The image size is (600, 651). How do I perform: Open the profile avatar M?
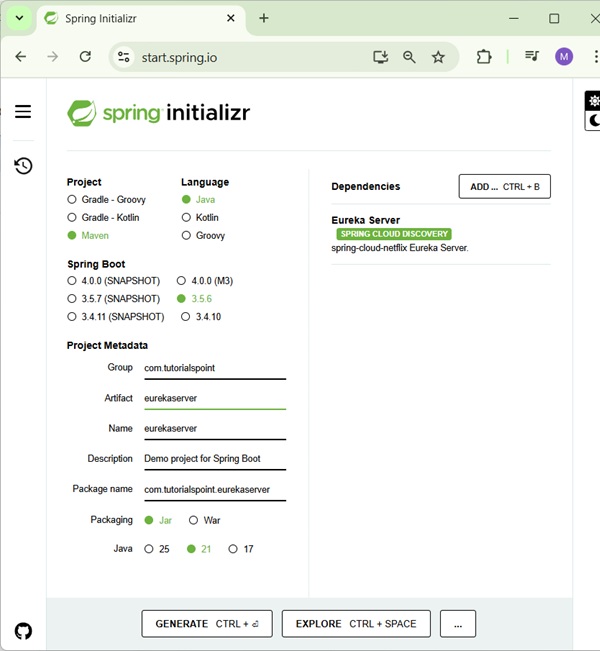click(x=564, y=56)
